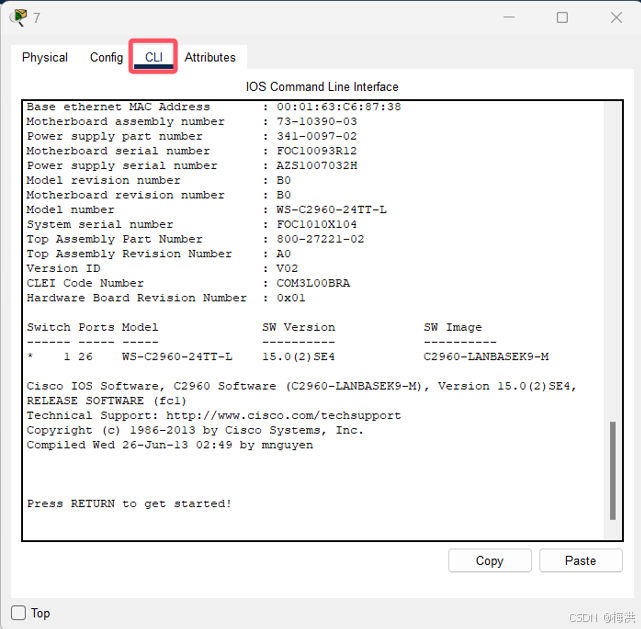Click motherboard serial number FOC10093R12

(316, 151)
